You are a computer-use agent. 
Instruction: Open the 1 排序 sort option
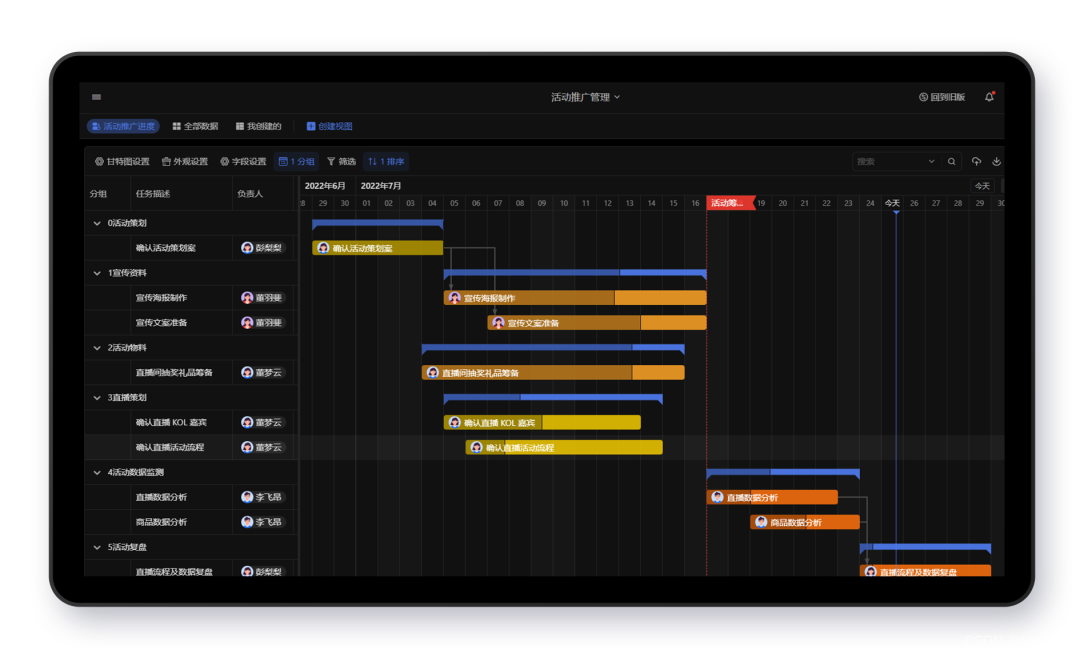(x=386, y=161)
